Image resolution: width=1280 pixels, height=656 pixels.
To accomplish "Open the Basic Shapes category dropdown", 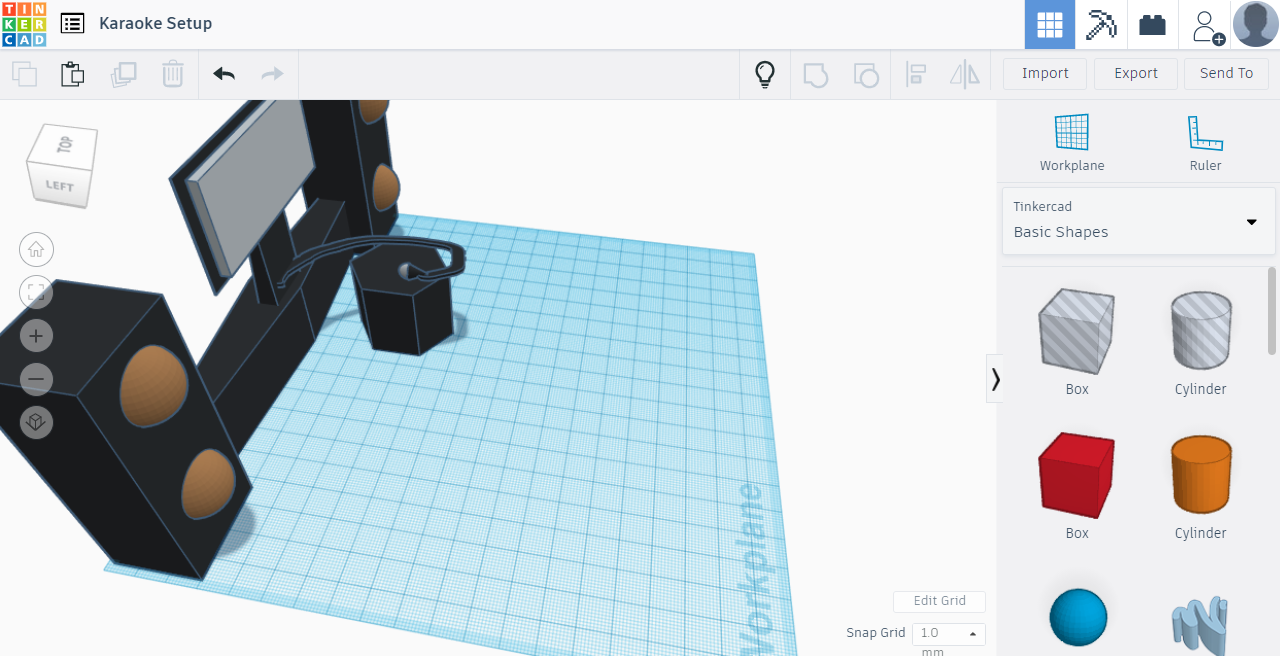I will (x=1139, y=220).
